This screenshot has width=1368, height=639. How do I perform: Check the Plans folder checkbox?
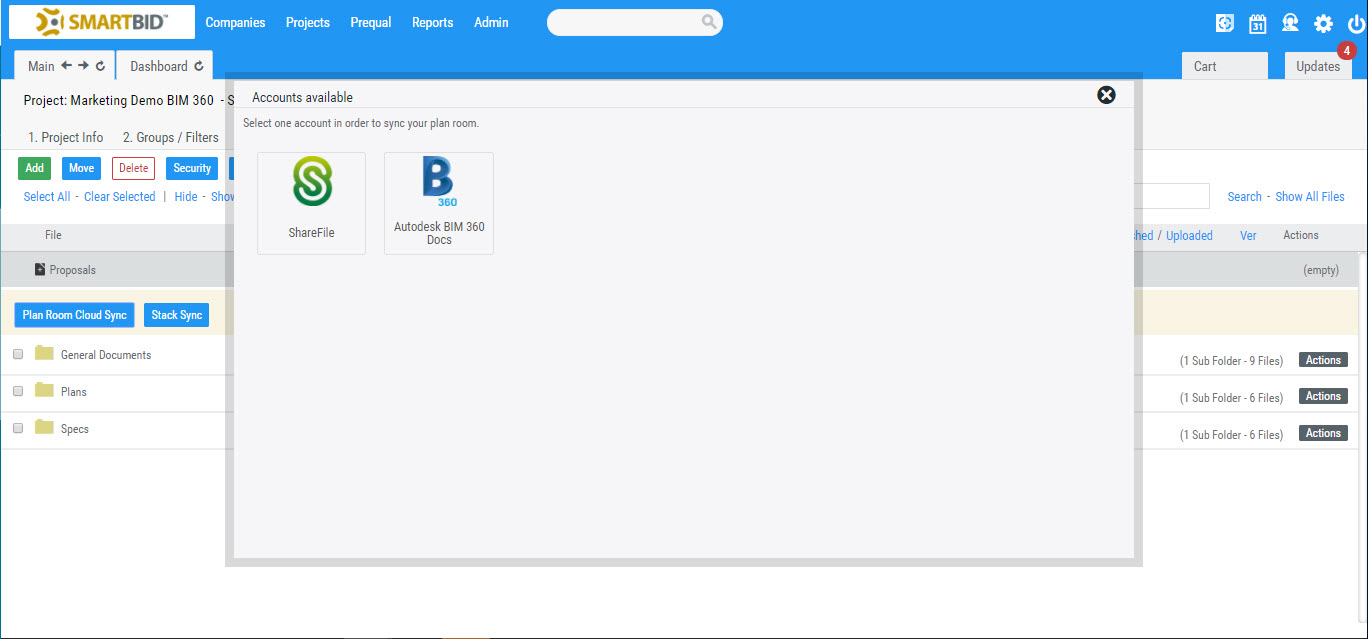tap(17, 391)
